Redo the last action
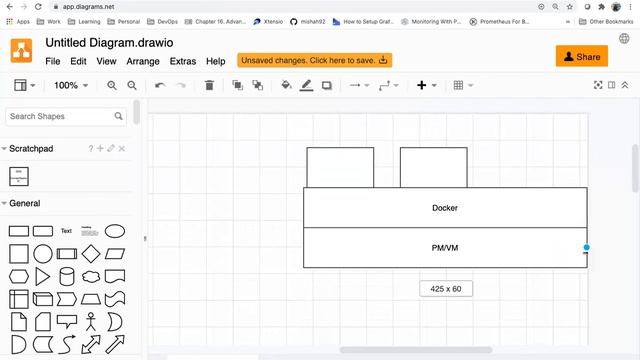The image size is (640, 360). point(181,85)
